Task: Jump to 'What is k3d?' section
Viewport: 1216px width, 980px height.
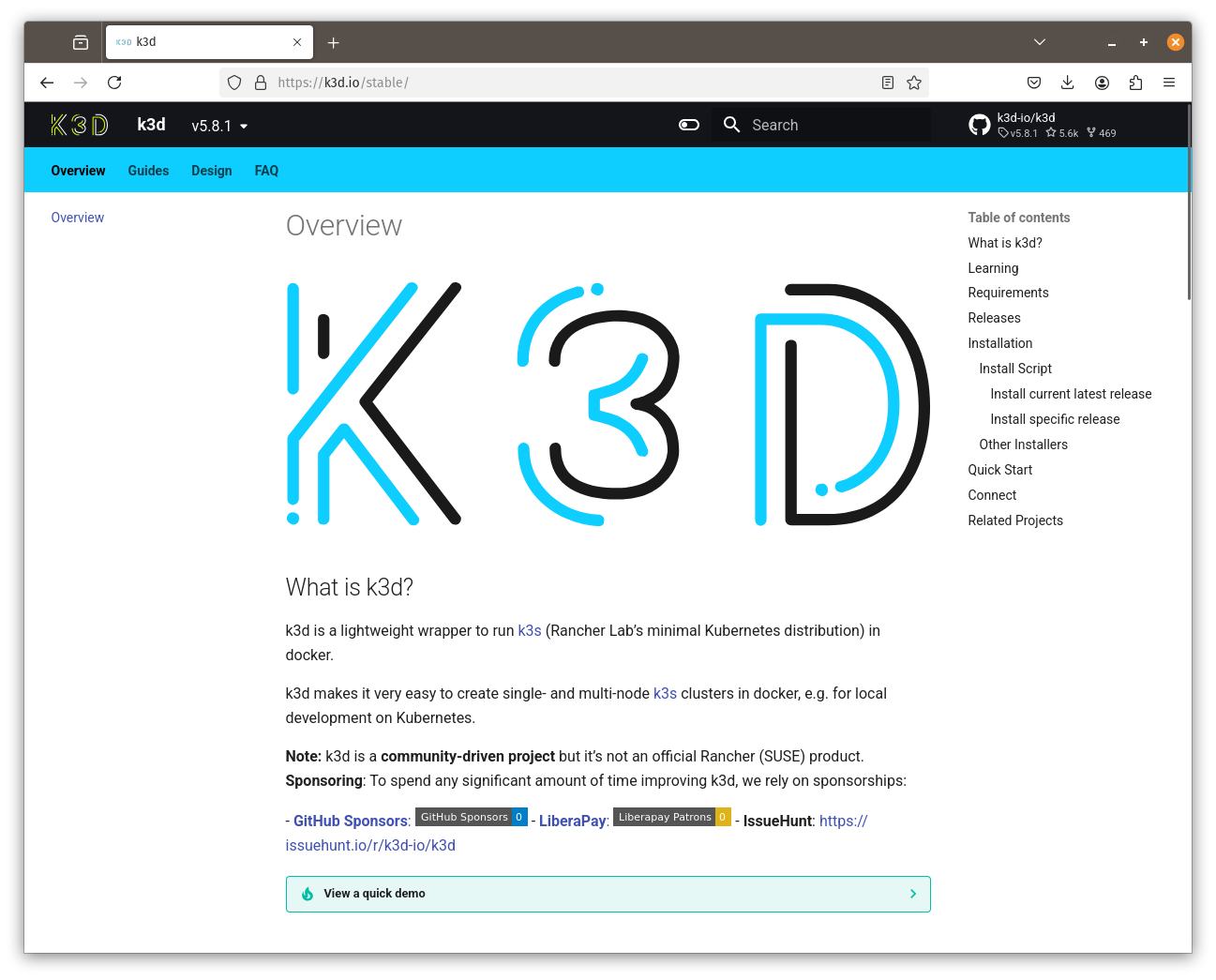Action: coord(1005,243)
